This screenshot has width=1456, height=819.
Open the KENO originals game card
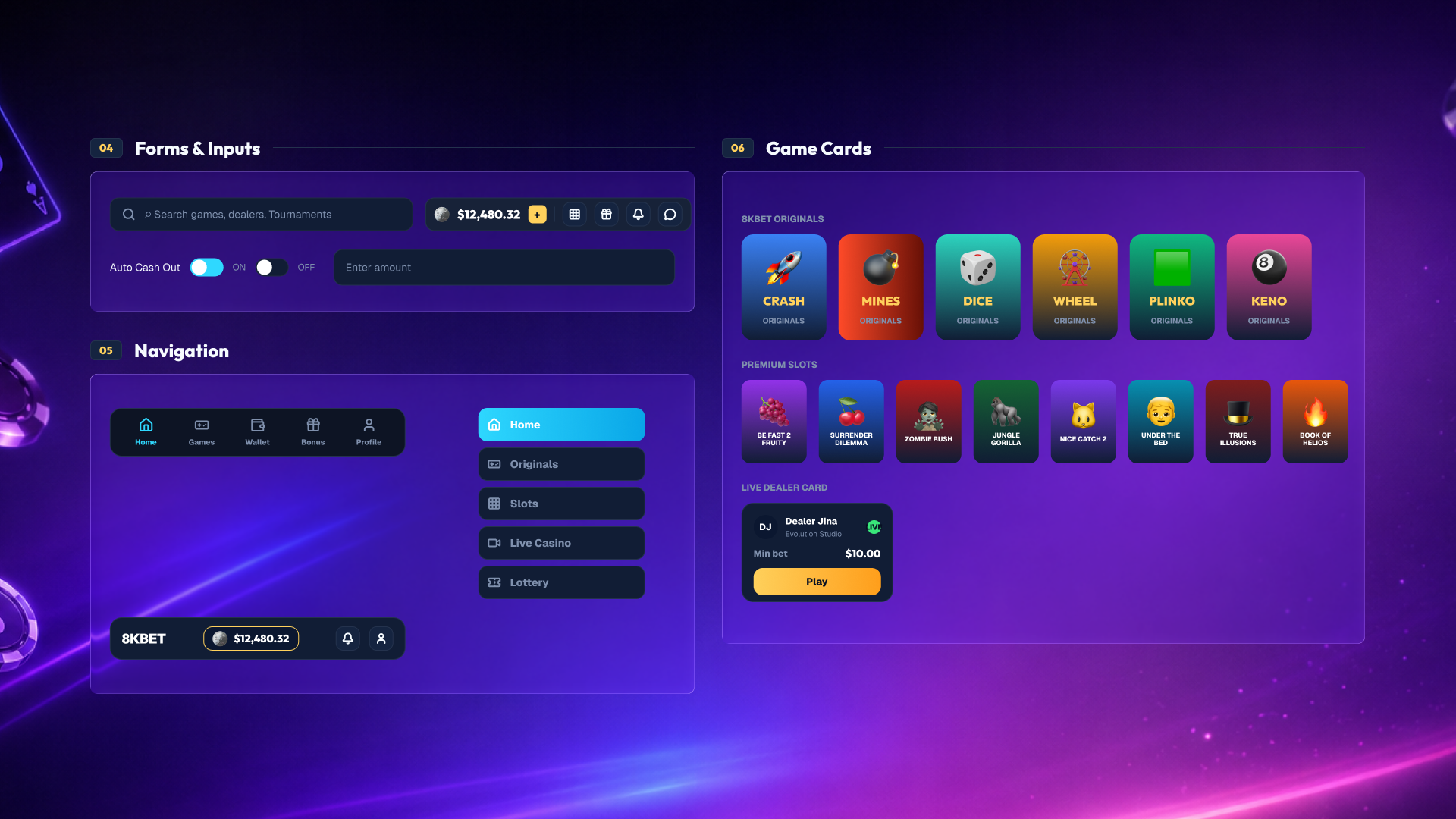click(1269, 287)
